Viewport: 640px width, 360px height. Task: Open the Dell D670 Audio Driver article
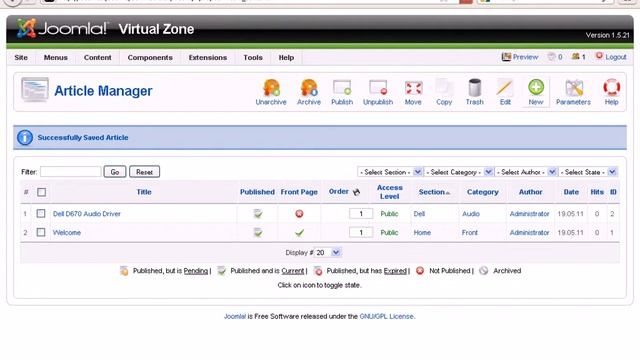click(87, 213)
